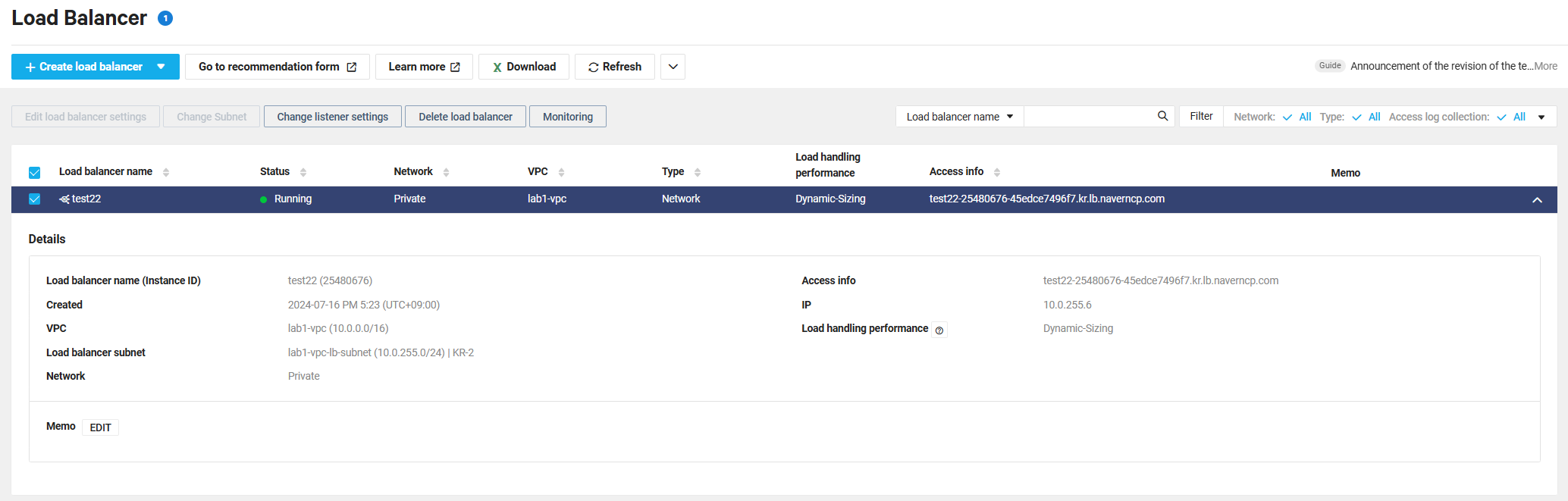Click the Dynamic-Sizing cell in test22 row
Viewport: 1568px width, 501px height.
point(830,199)
